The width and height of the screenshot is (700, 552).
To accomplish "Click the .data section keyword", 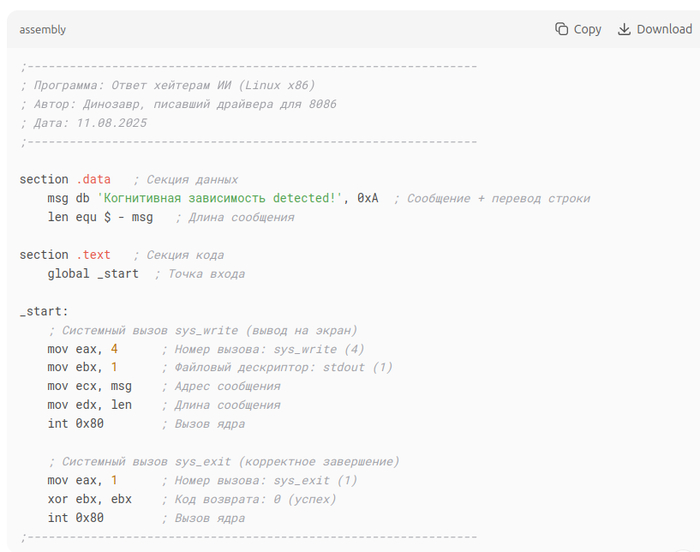I will (93, 179).
